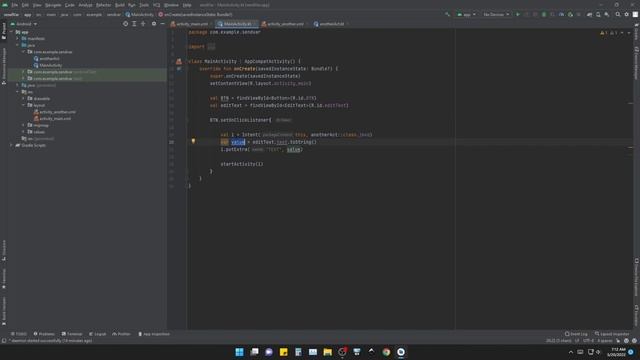The image size is (640, 360).
Task: Open the Problems tool window
Action: click(x=44, y=334)
